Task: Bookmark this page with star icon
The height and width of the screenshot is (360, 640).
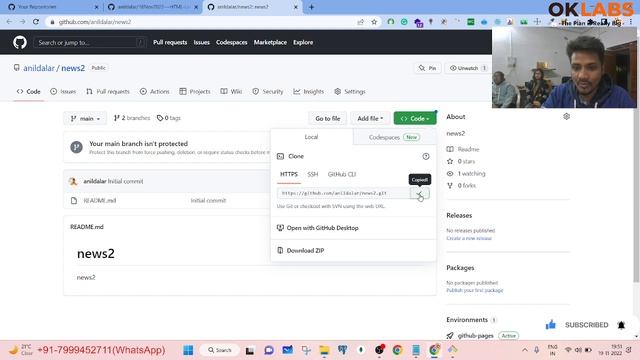Action: tap(374, 22)
